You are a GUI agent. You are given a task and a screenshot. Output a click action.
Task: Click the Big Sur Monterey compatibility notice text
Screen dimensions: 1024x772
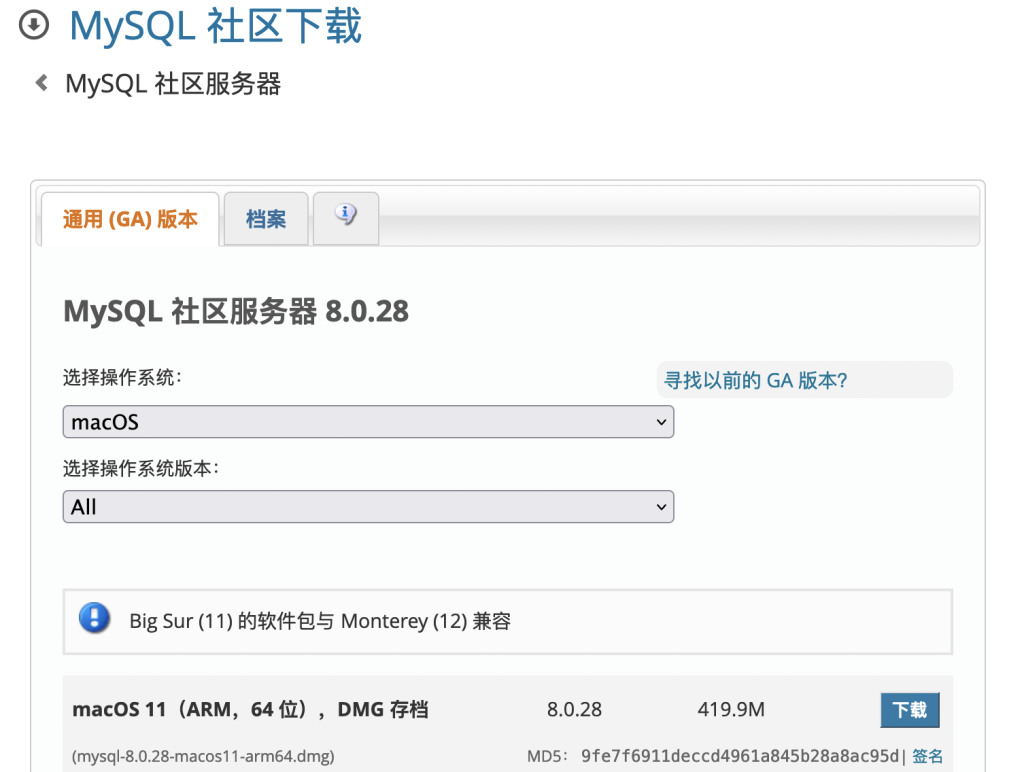coord(320,620)
